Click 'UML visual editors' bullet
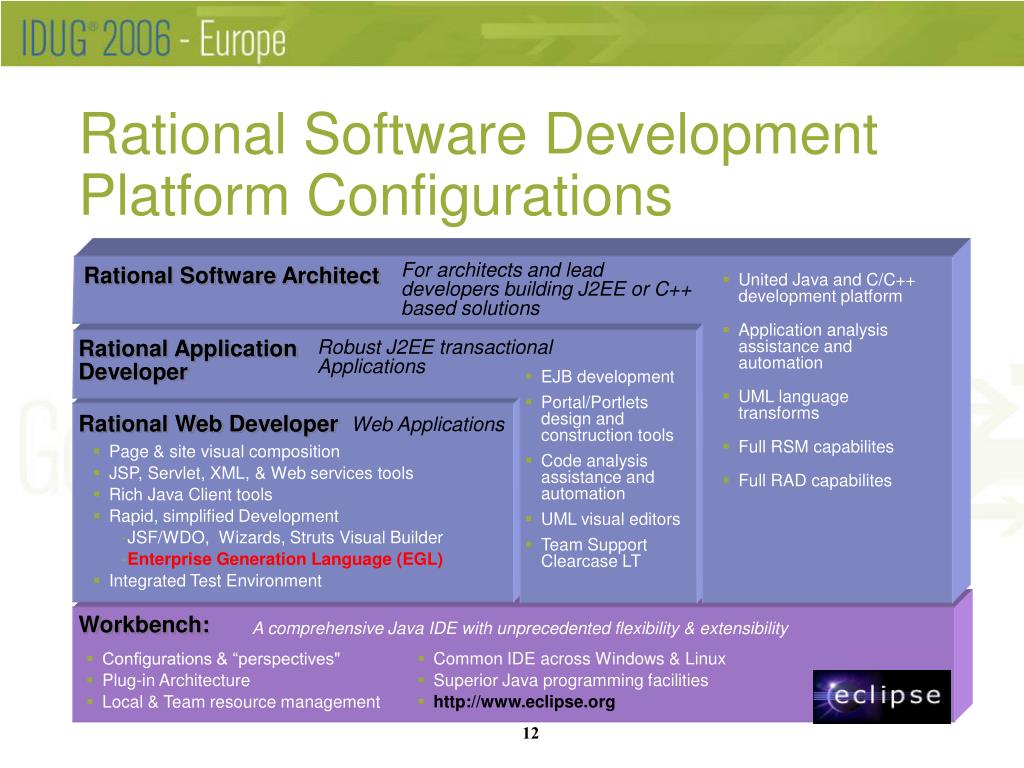Image resolution: width=1024 pixels, height=768 pixels. click(610, 519)
